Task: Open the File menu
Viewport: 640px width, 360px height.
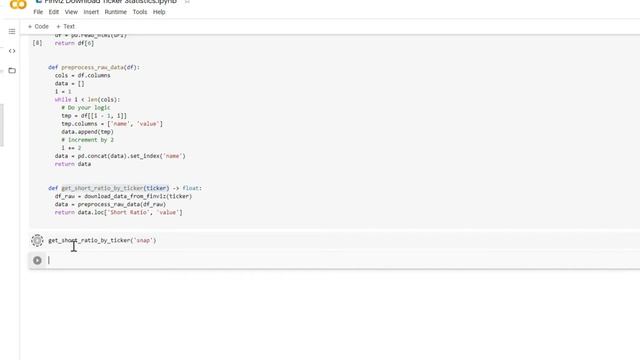Action: tap(38, 12)
